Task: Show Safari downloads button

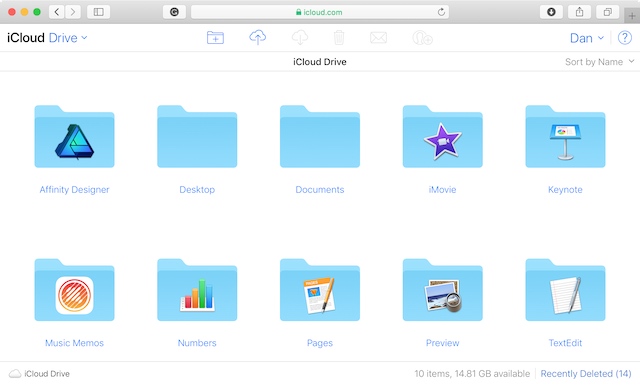Action: pyautogui.click(x=551, y=12)
